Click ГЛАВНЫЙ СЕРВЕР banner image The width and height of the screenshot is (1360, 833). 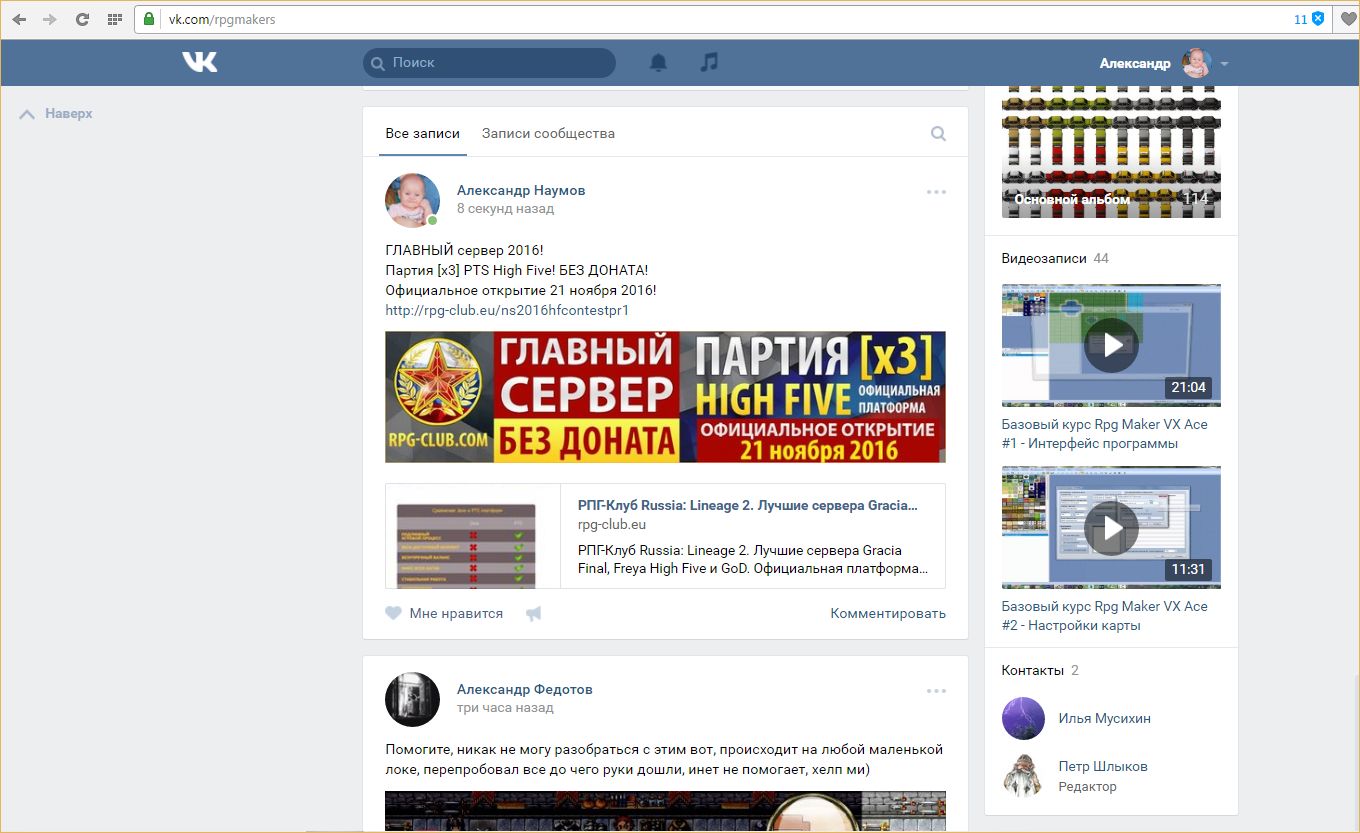[x=665, y=397]
